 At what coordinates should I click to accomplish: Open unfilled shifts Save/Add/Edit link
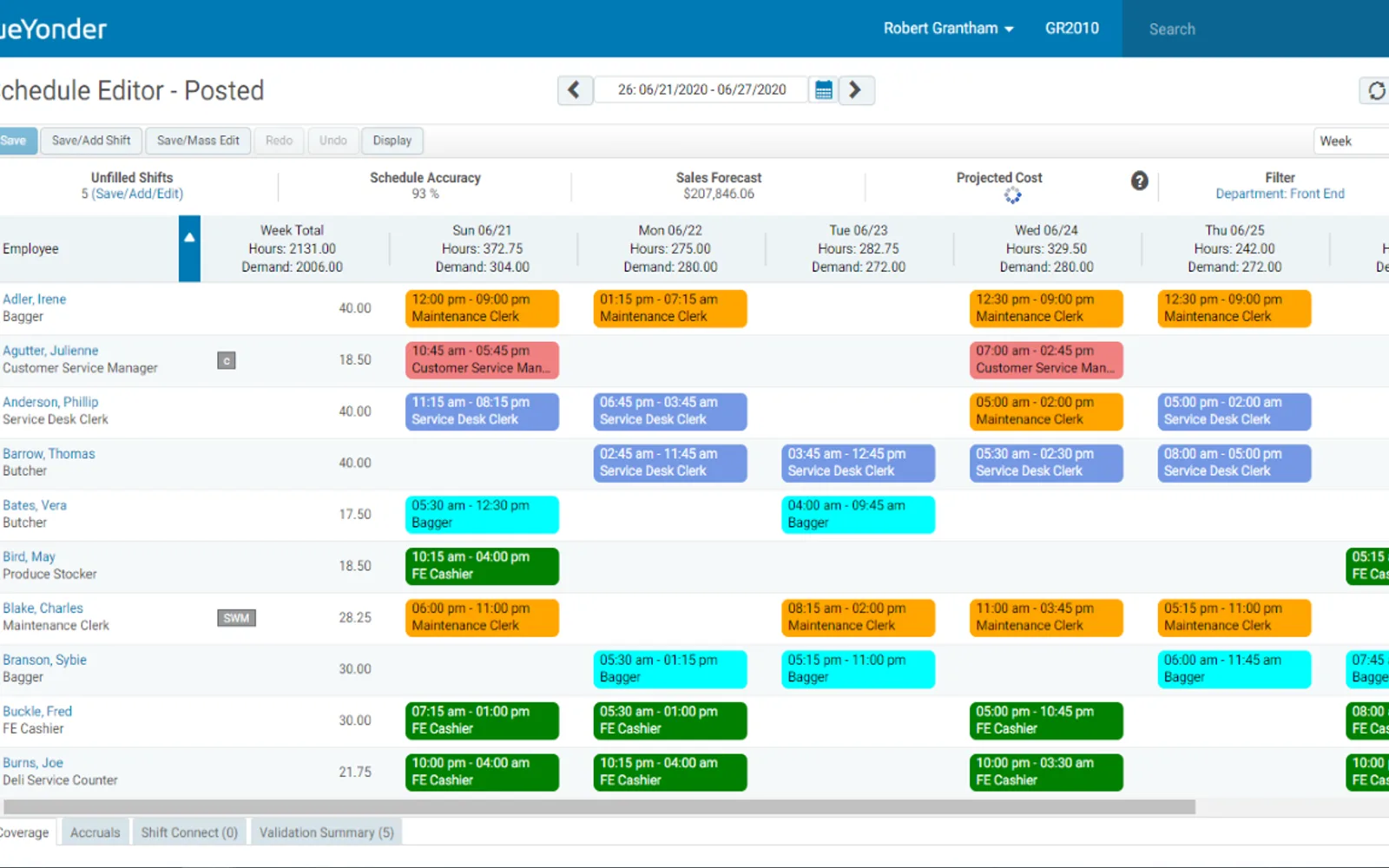(137, 194)
